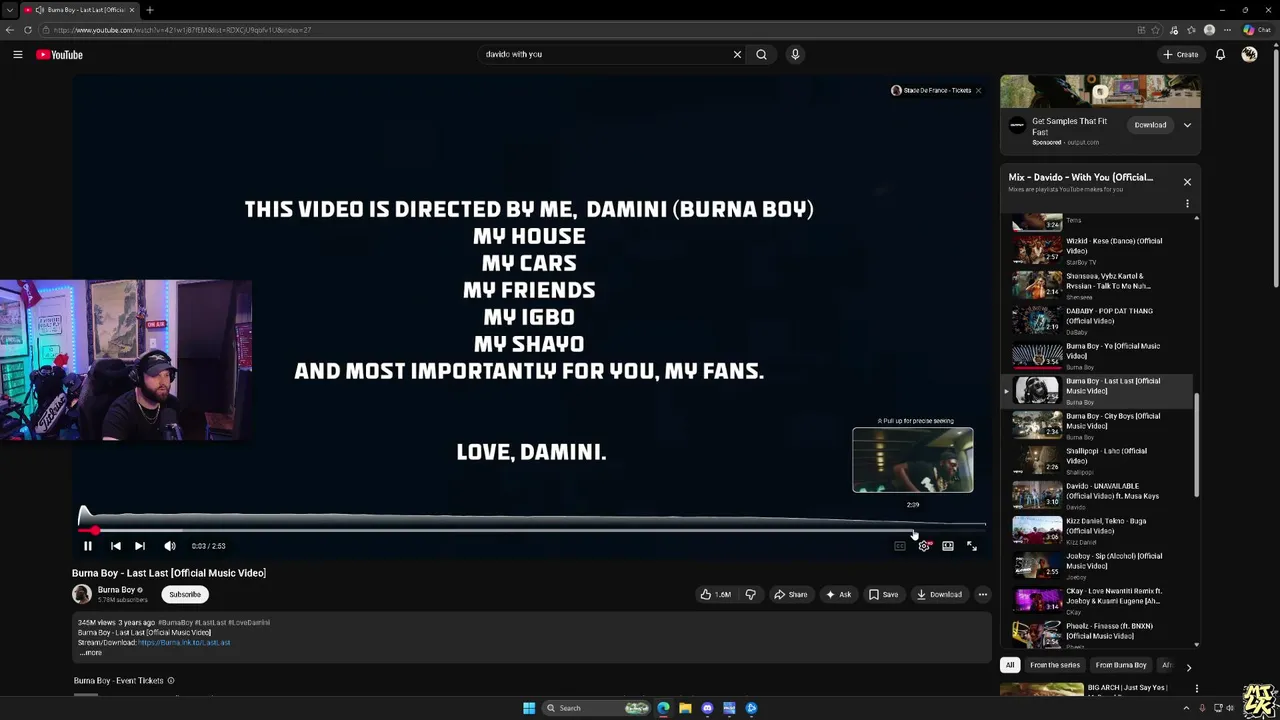This screenshot has width=1280, height=720.
Task: Like the Last Last video
Action: (x=715, y=594)
